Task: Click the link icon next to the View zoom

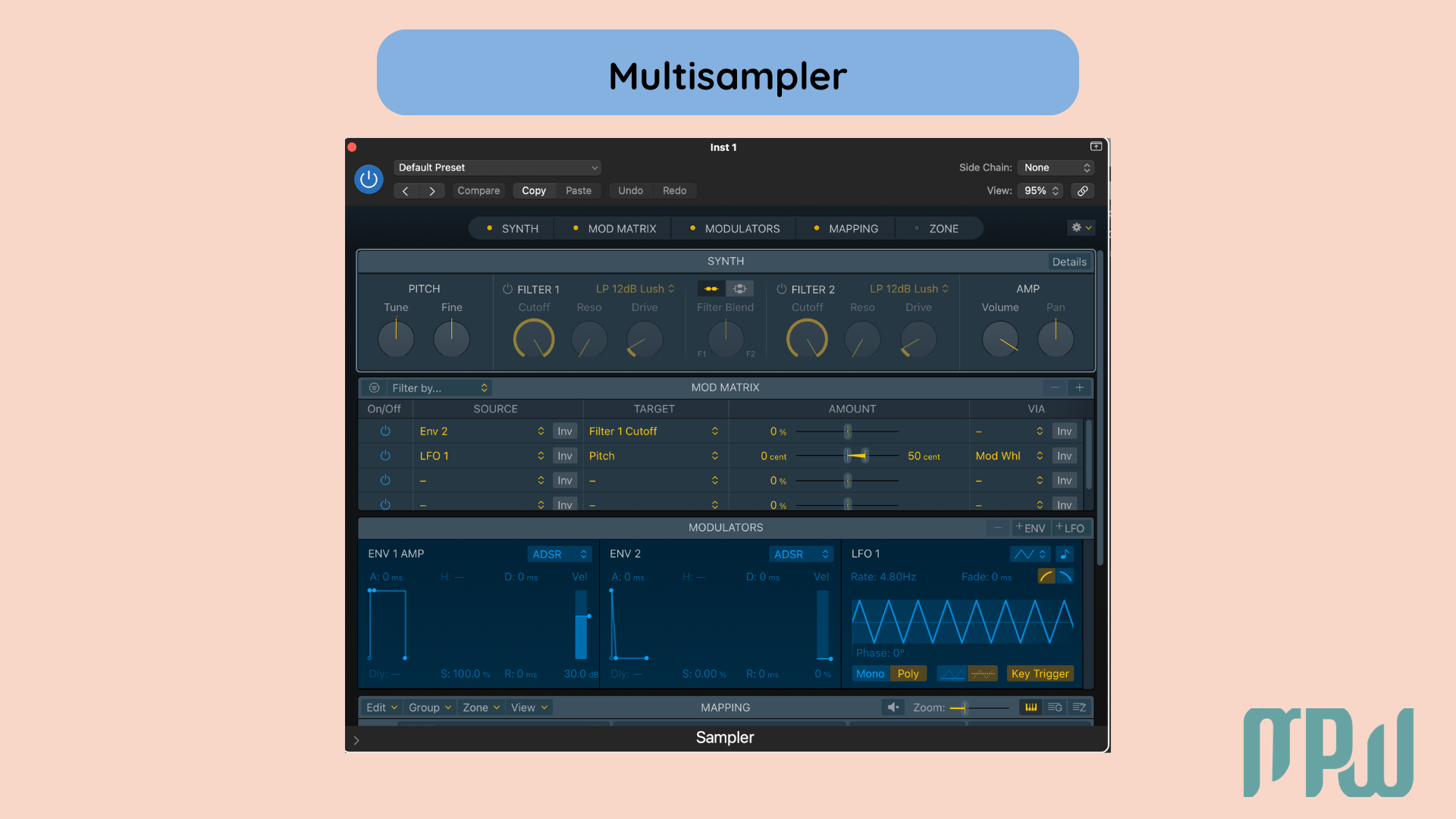Action: coord(1083,190)
